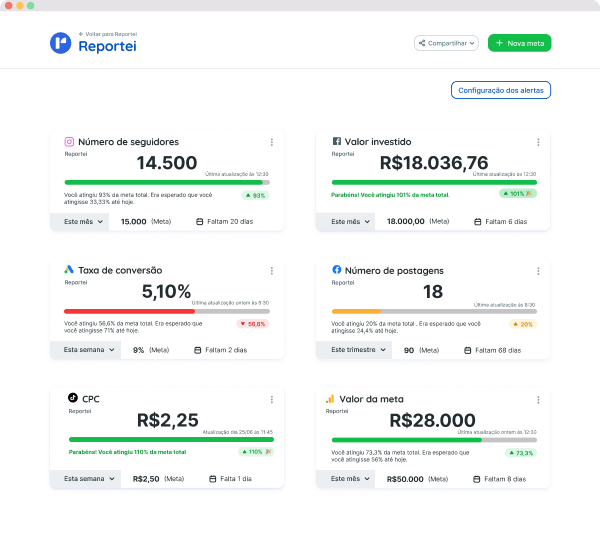Click the TikTok icon beside CPC
600x533 pixels.
(73, 398)
